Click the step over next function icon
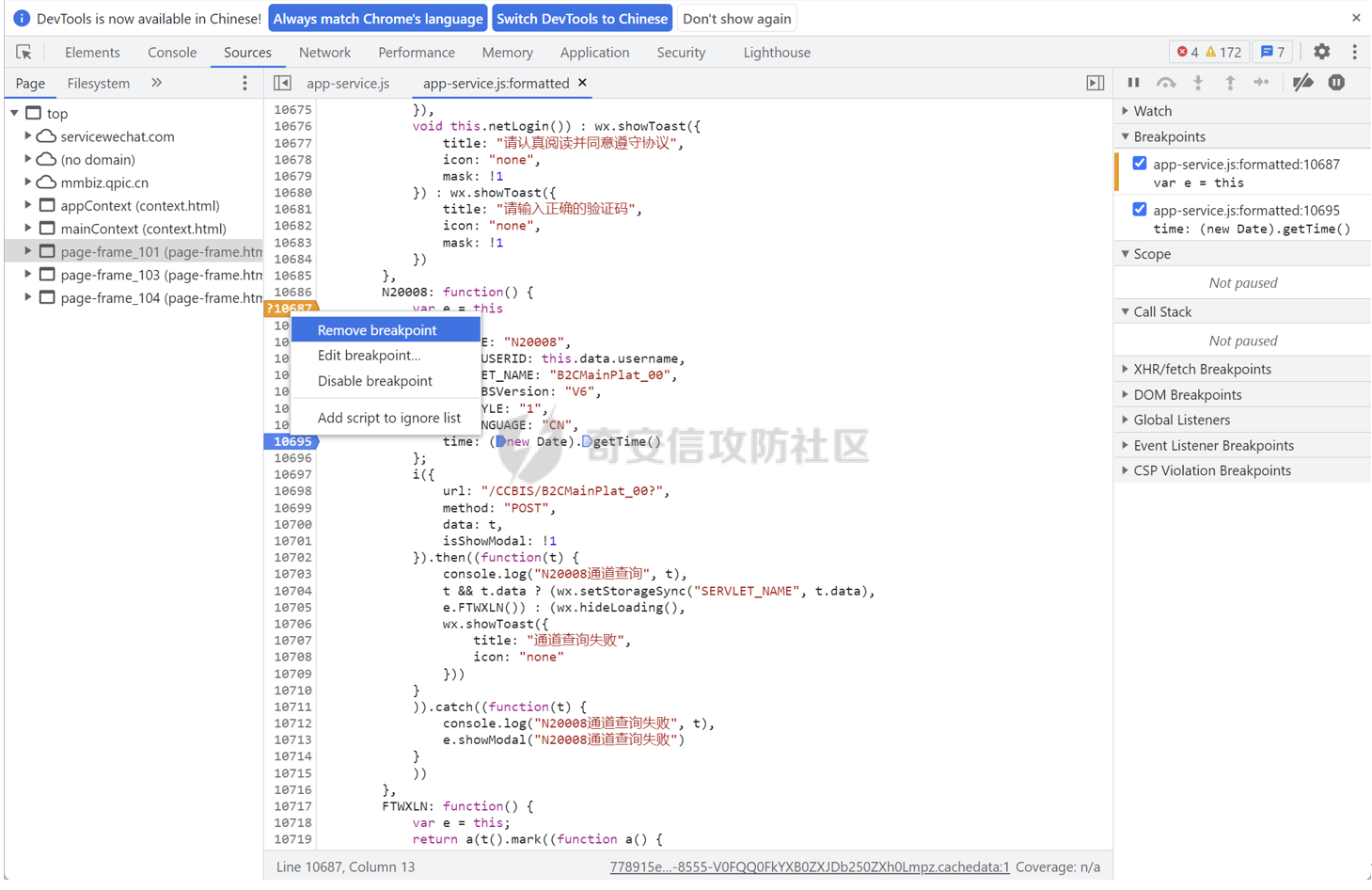This screenshot has width=1372, height=890. click(x=1166, y=83)
